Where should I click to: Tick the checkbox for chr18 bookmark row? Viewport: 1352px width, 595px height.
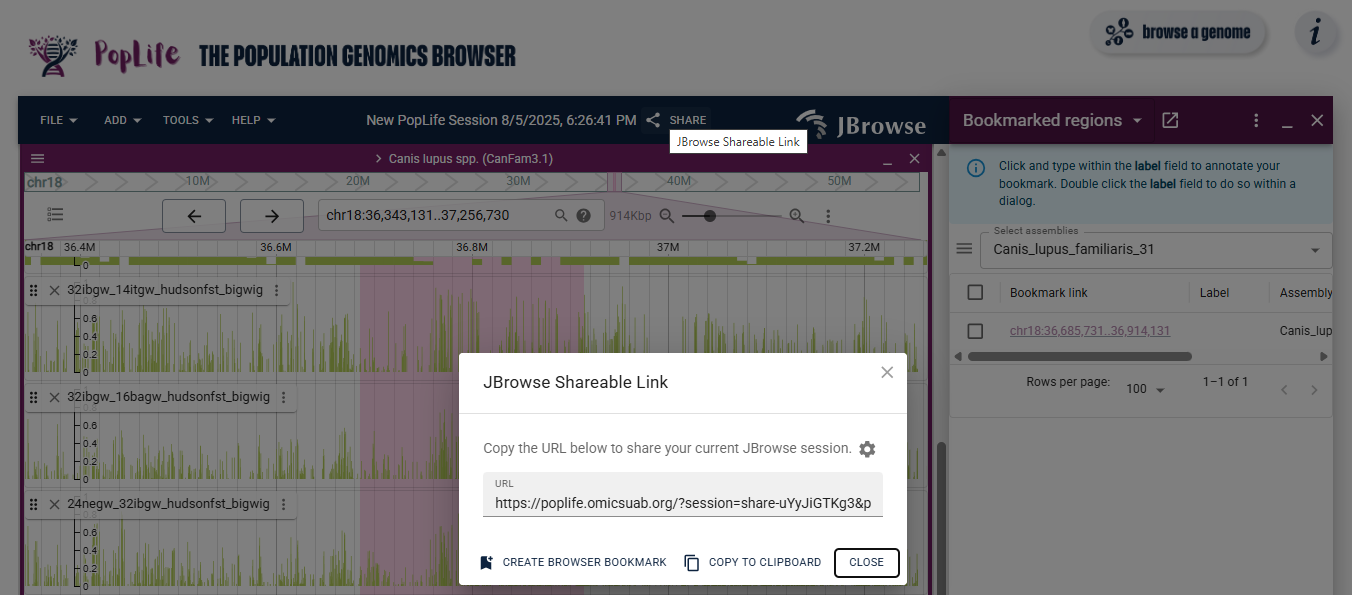975,331
